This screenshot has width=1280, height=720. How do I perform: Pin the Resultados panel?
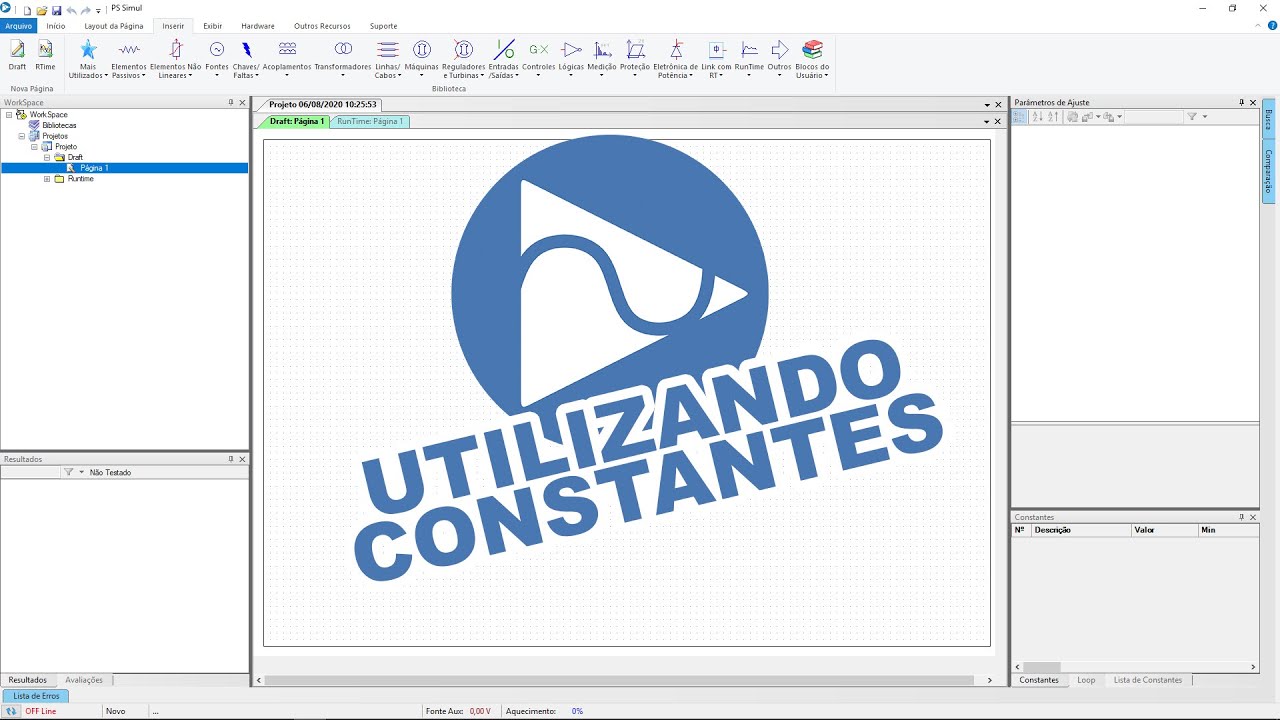231,459
